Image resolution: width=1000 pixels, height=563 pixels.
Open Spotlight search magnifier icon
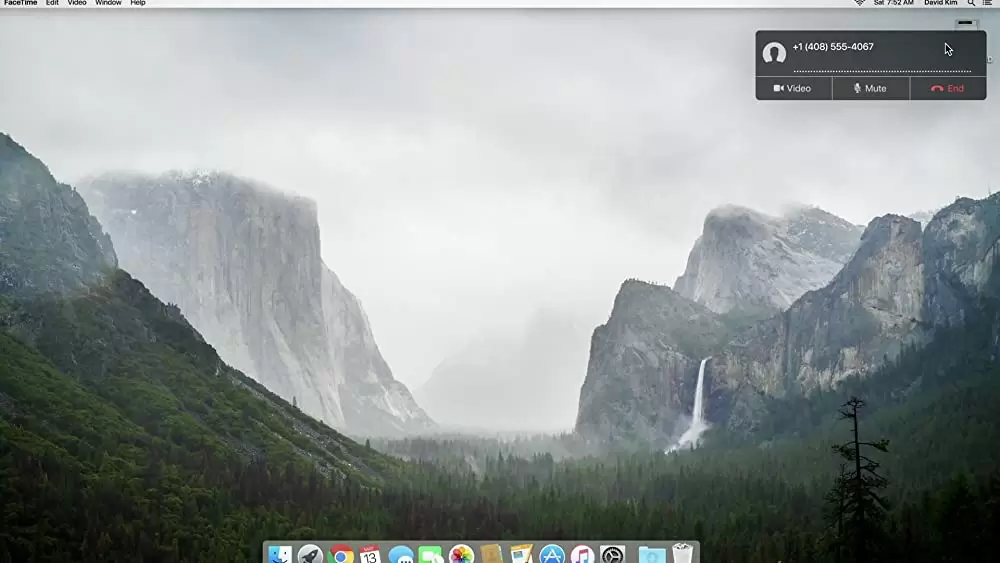pyautogui.click(x=971, y=3)
